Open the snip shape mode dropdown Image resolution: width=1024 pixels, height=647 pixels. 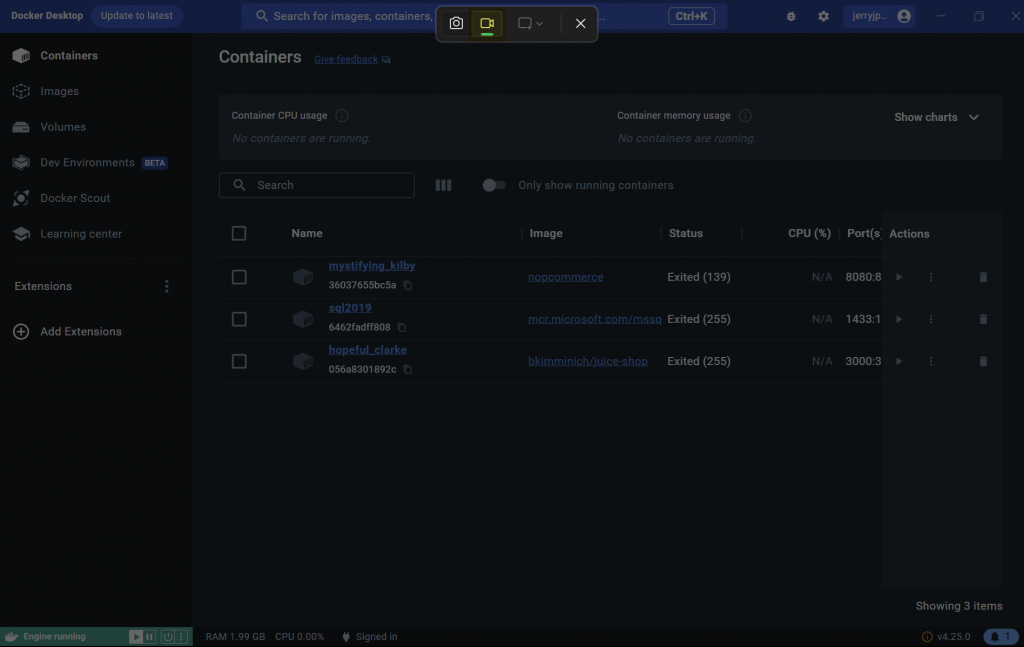click(530, 24)
